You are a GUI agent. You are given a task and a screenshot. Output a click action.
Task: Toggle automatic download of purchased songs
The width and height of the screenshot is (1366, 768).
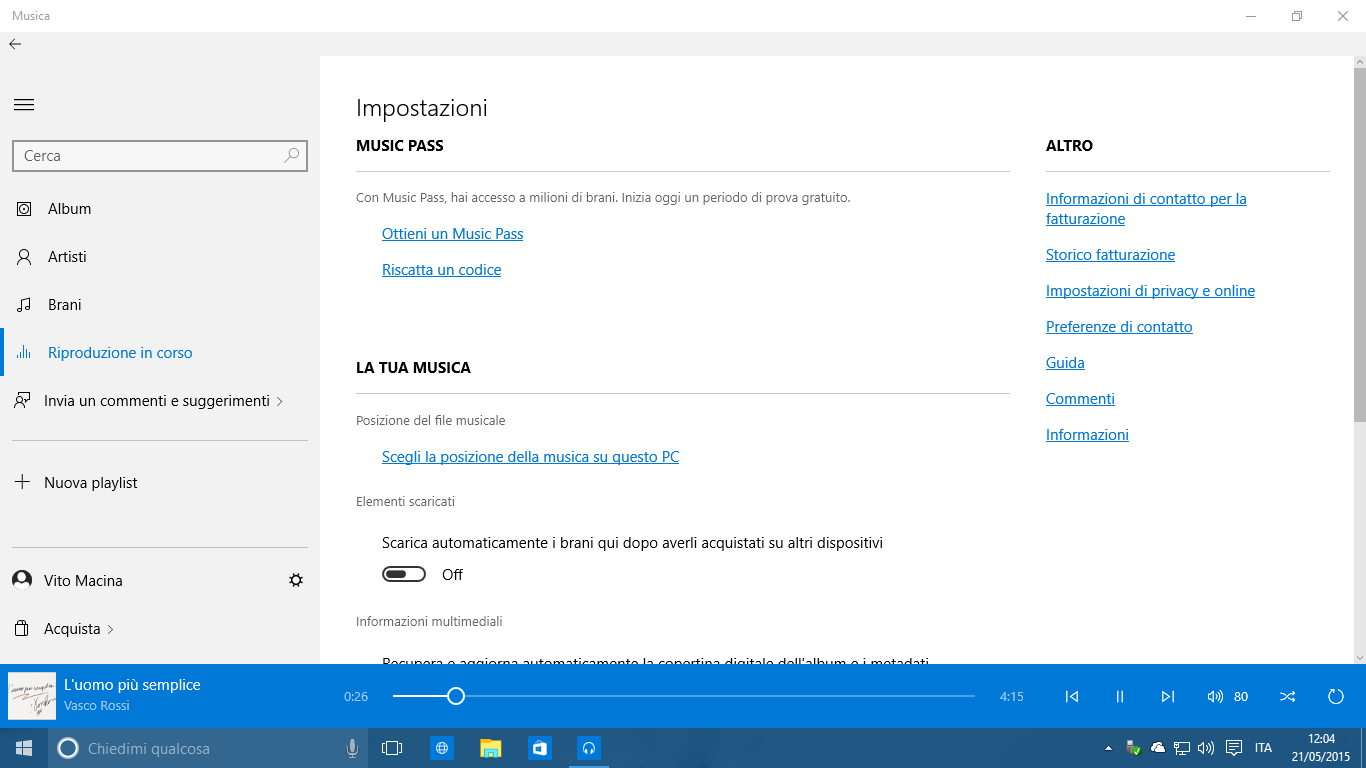tap(404, 574)
